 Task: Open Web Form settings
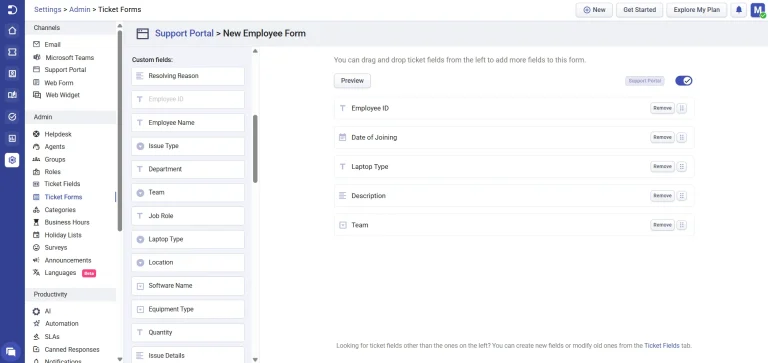click(x=59, y=83)
